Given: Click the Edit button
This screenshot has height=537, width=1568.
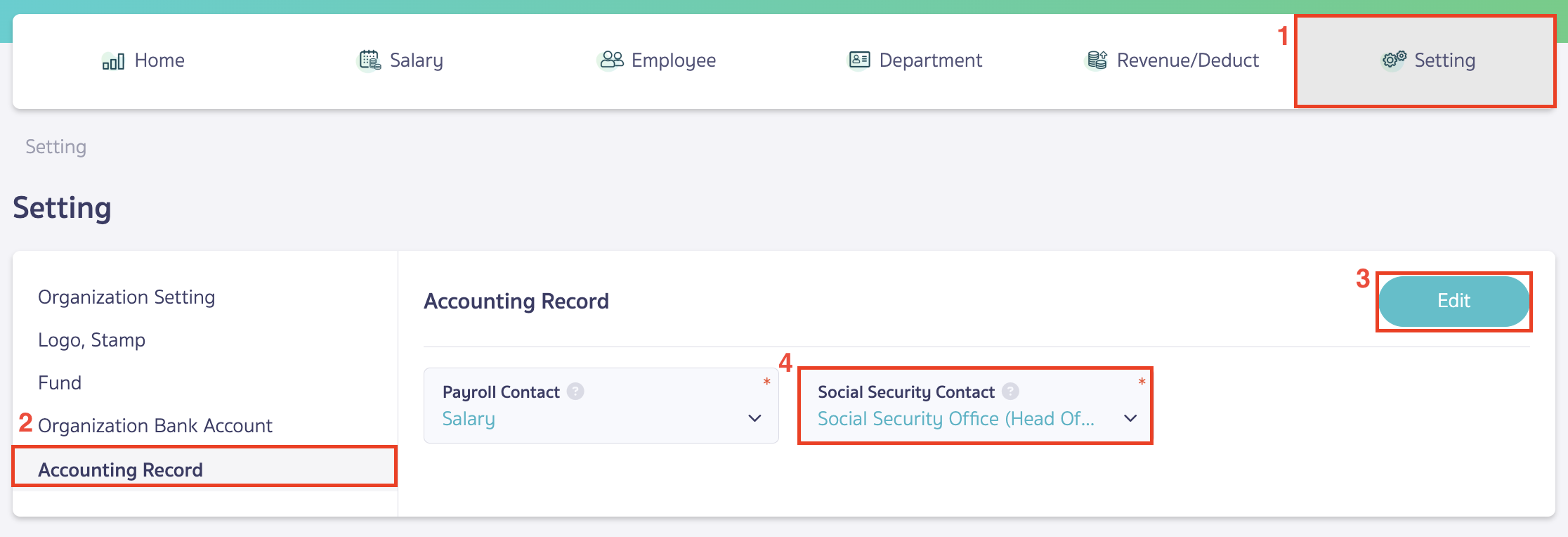Looking at the screenshot, I should click(1453, 301).
